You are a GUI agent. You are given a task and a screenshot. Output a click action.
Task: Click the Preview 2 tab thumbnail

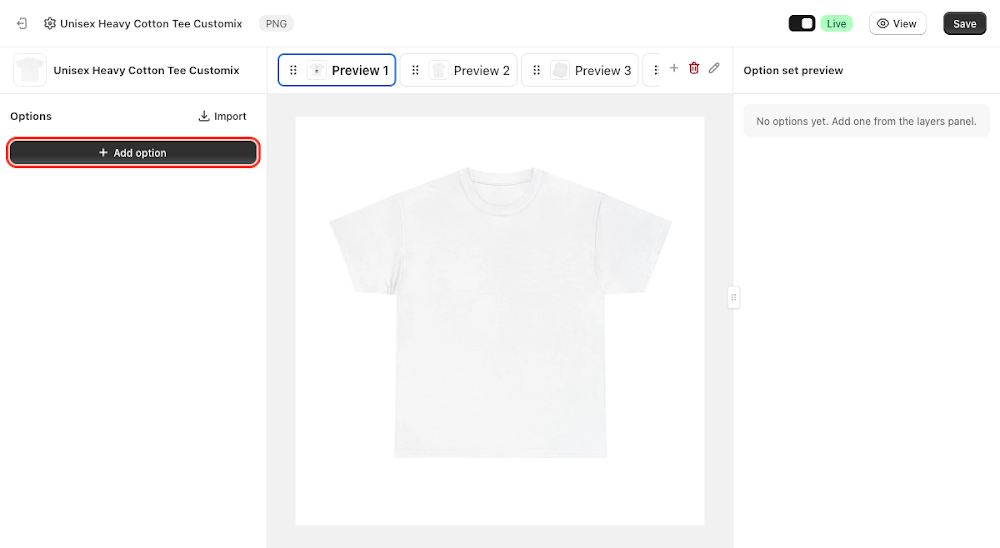439,70
